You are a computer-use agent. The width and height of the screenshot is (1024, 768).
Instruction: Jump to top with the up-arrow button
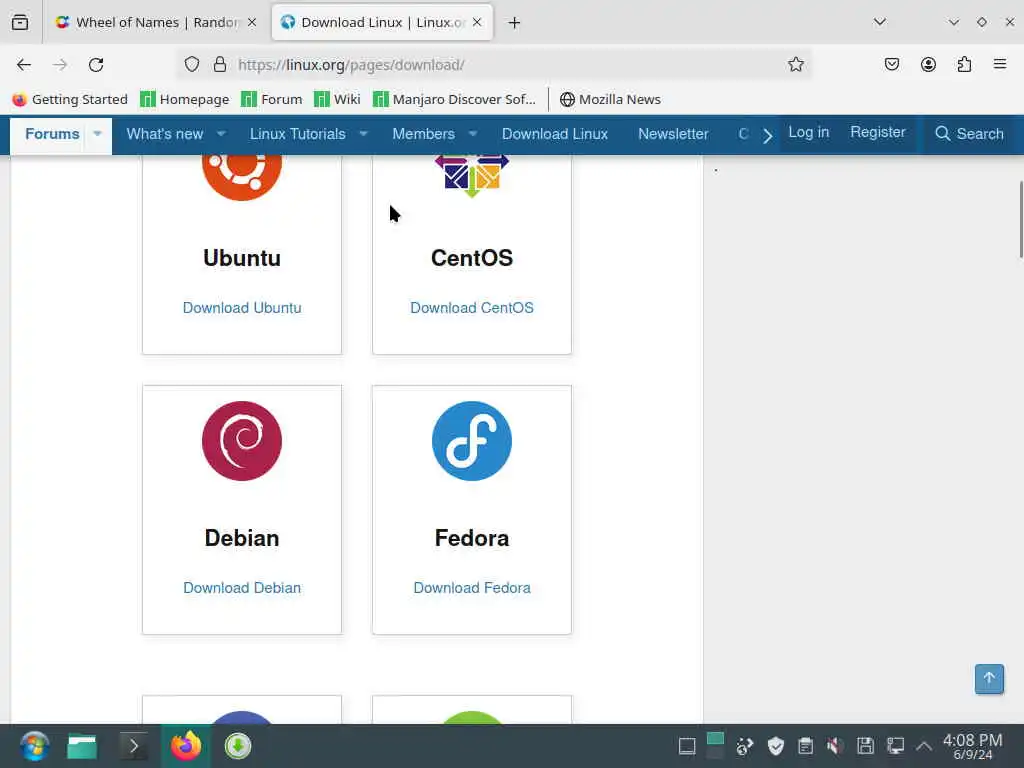tap(989, 679)
